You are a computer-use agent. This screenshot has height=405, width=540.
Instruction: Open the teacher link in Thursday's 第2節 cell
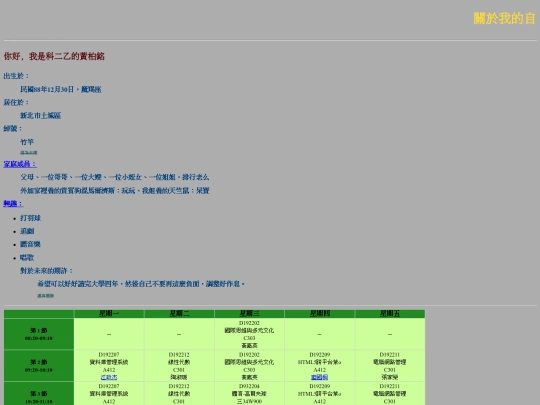coord(319,377)
